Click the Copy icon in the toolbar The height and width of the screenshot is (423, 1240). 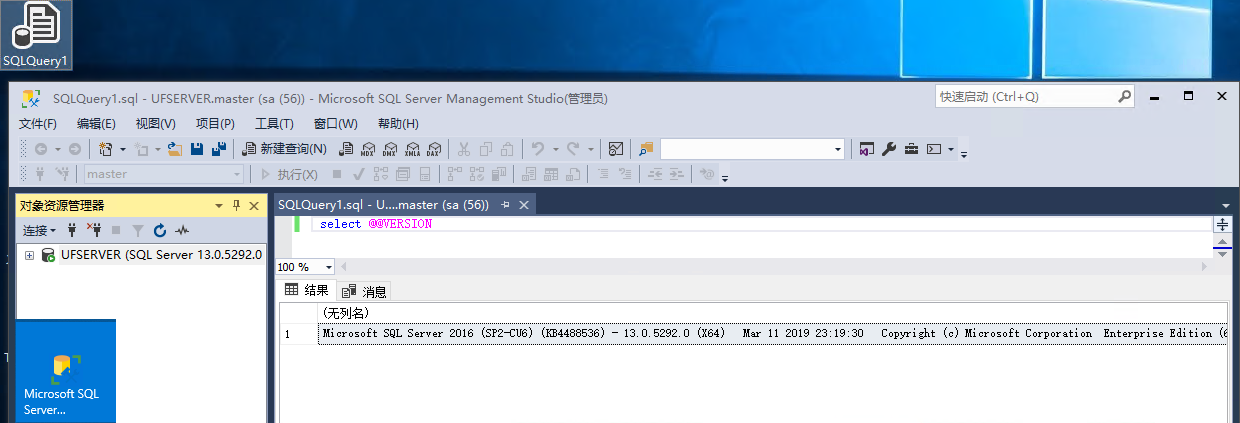coord(486,149)
